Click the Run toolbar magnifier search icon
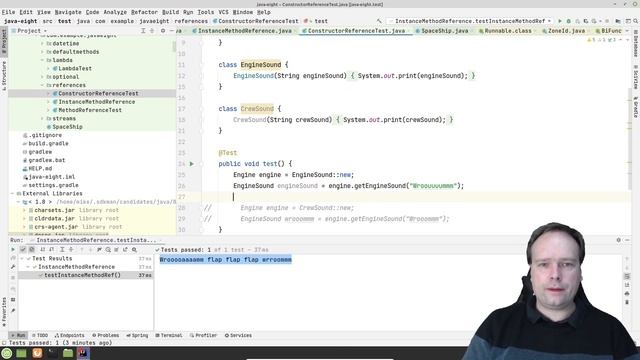 [134, 249]
